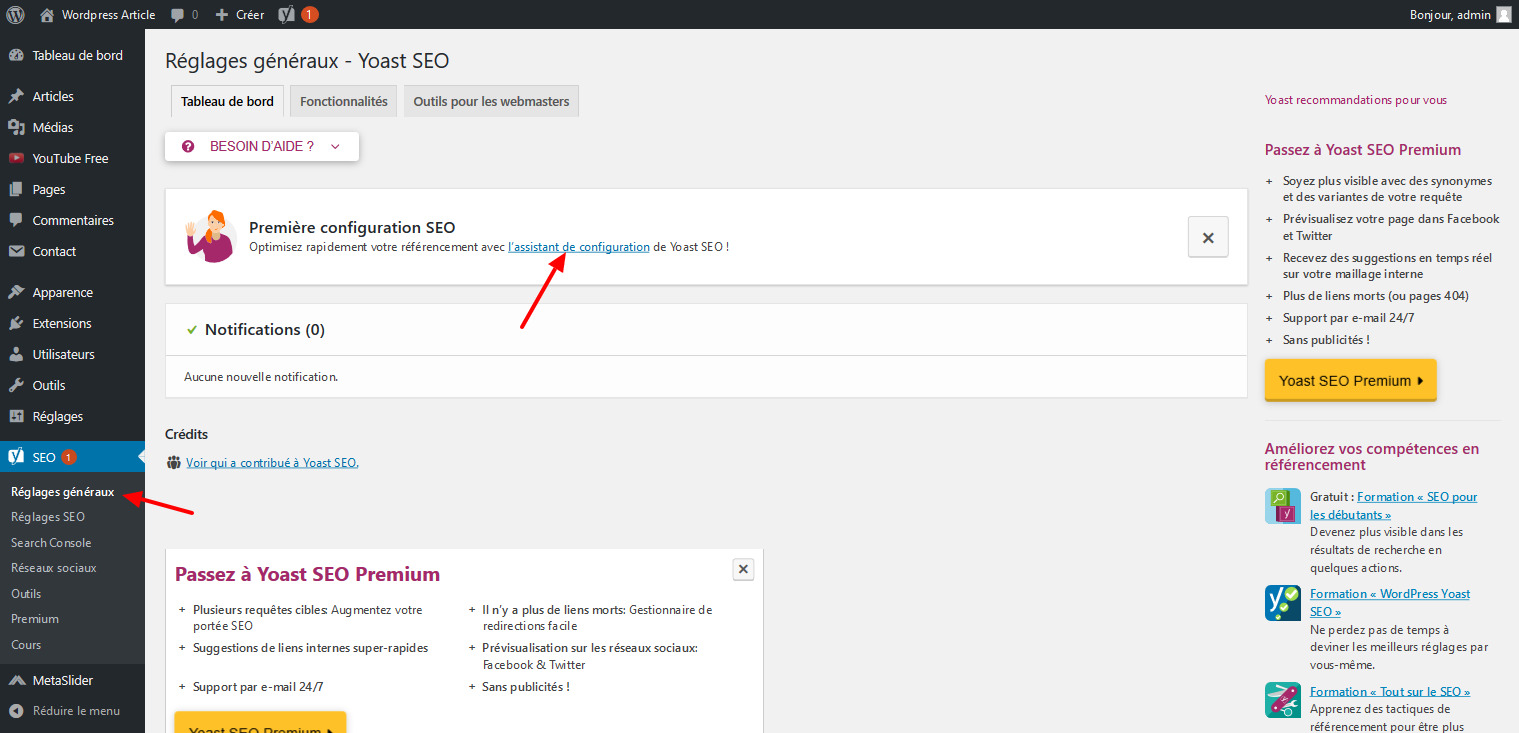
Task: Open the Wordpress Article site home link
Action: tap(97, 14)
